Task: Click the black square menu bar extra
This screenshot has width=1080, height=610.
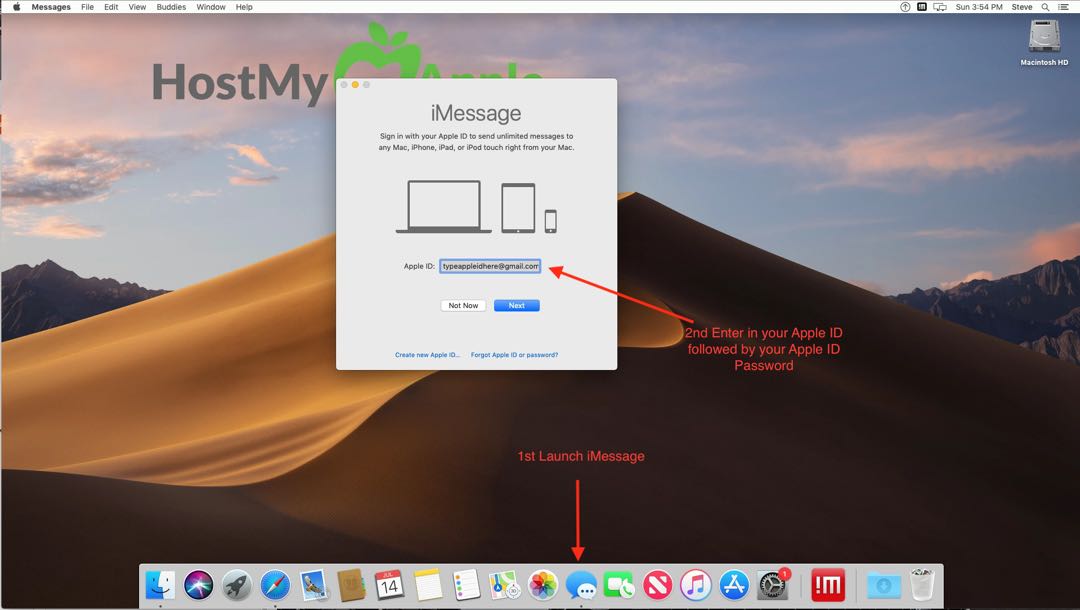Action: [x=922, y=7]
